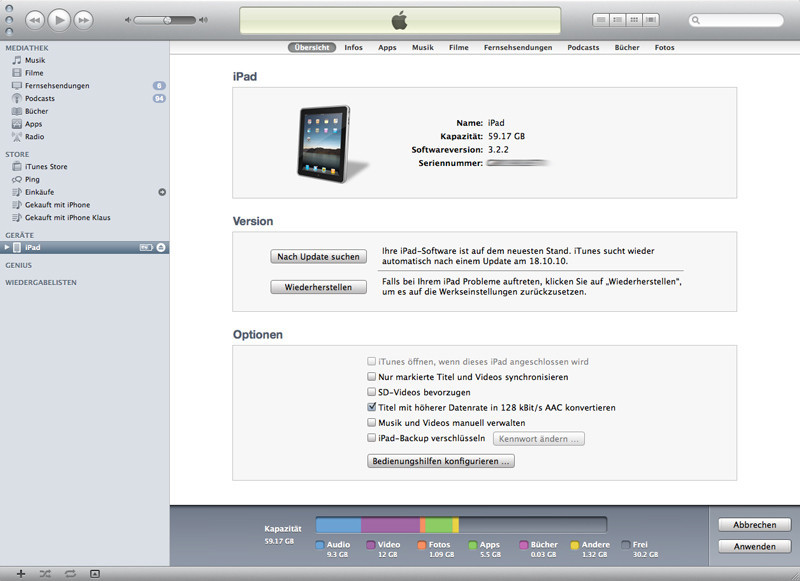Image resolution: width=800 pixels, height=581 pixels.
Task: Click the Audio segment of capacity bar
Action: 339,525
